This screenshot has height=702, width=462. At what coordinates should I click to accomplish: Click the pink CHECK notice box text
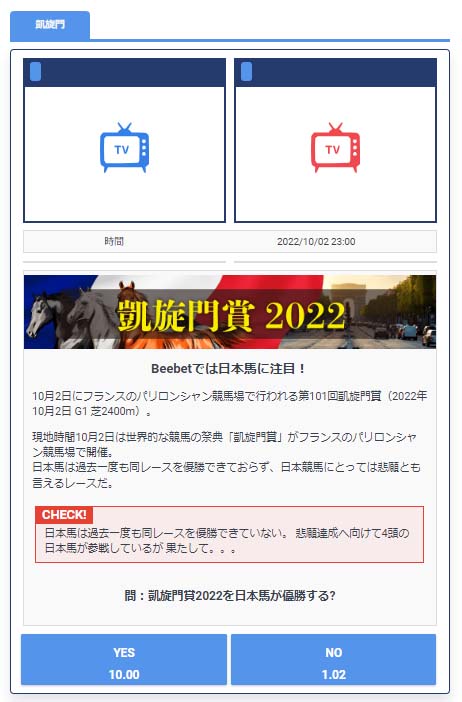(227, 541)
